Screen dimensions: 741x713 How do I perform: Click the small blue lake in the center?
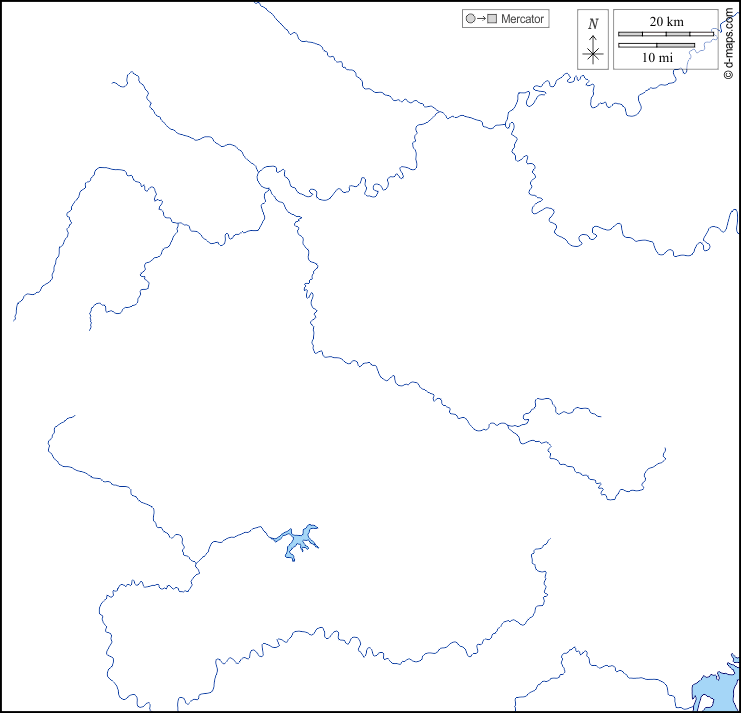pos(298,542)
